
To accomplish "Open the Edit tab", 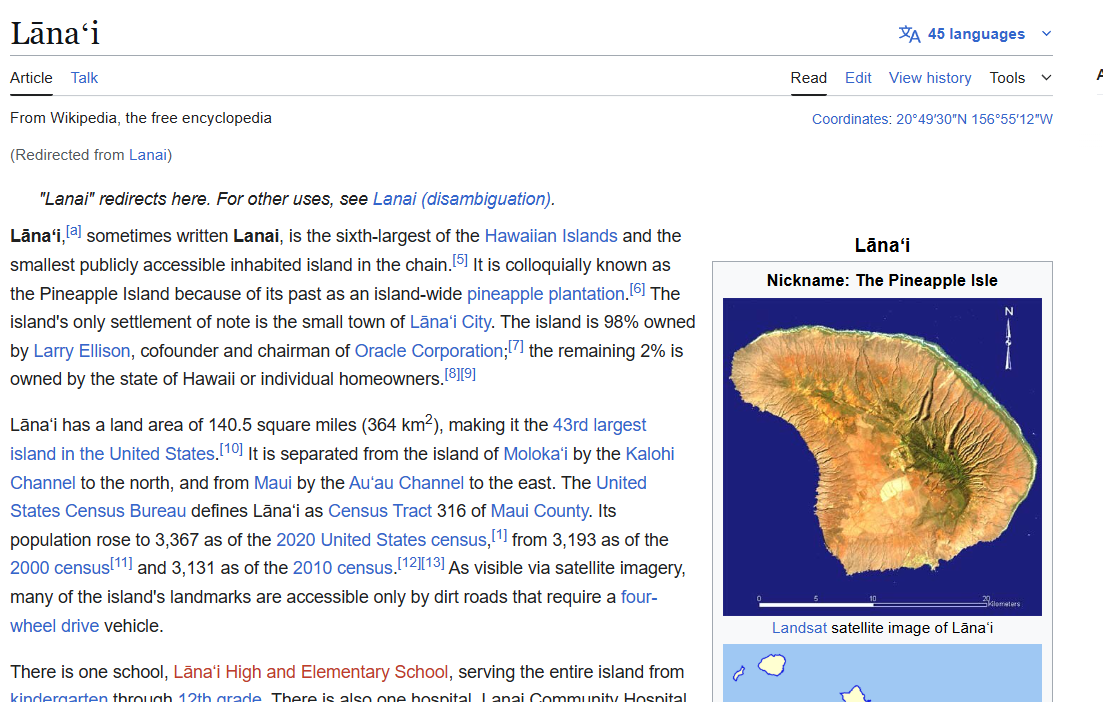I will 857,78.
